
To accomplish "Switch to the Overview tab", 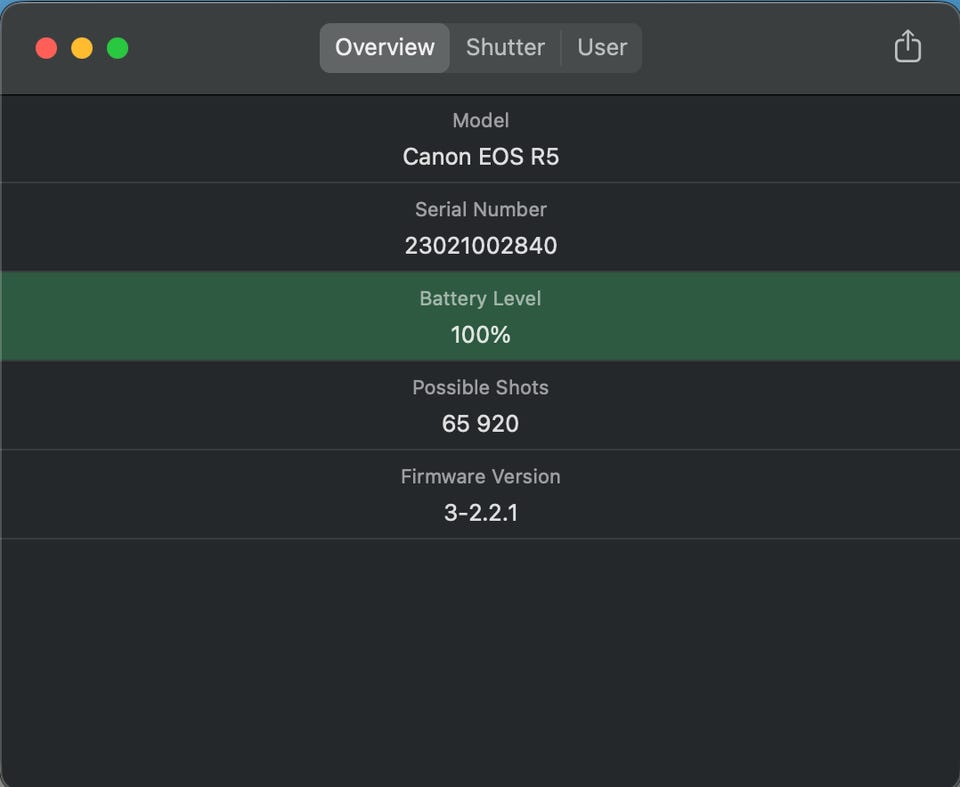I will 385,47.
